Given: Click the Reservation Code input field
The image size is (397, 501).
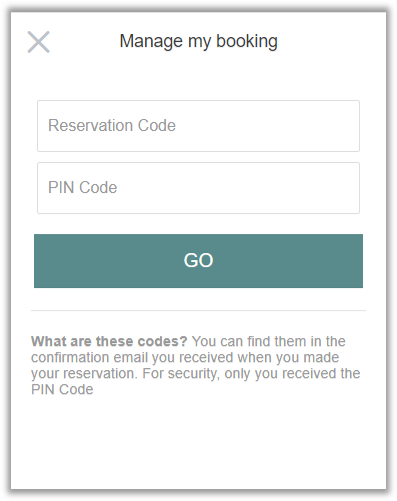Looking at the screenshot, I should [x=198, y=126].
